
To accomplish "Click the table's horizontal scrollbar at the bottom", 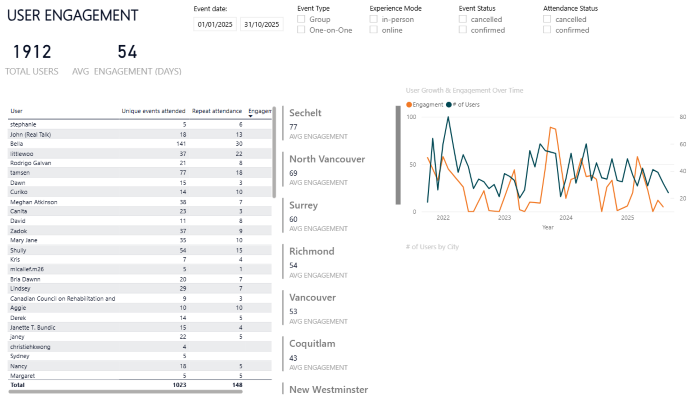I will 125,391.
